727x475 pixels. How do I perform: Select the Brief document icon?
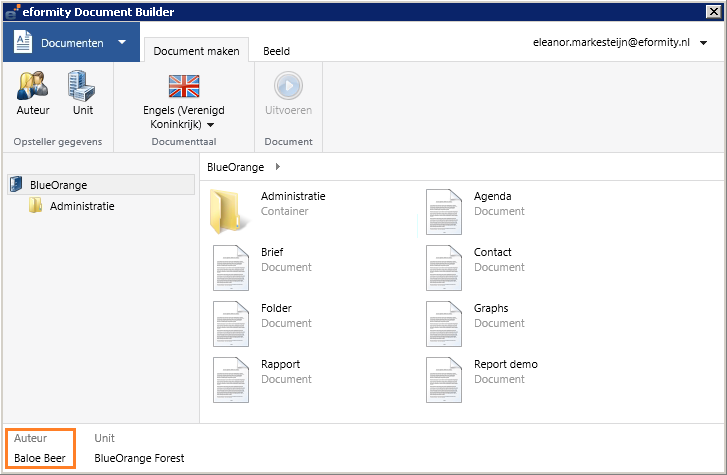point(231,268)
